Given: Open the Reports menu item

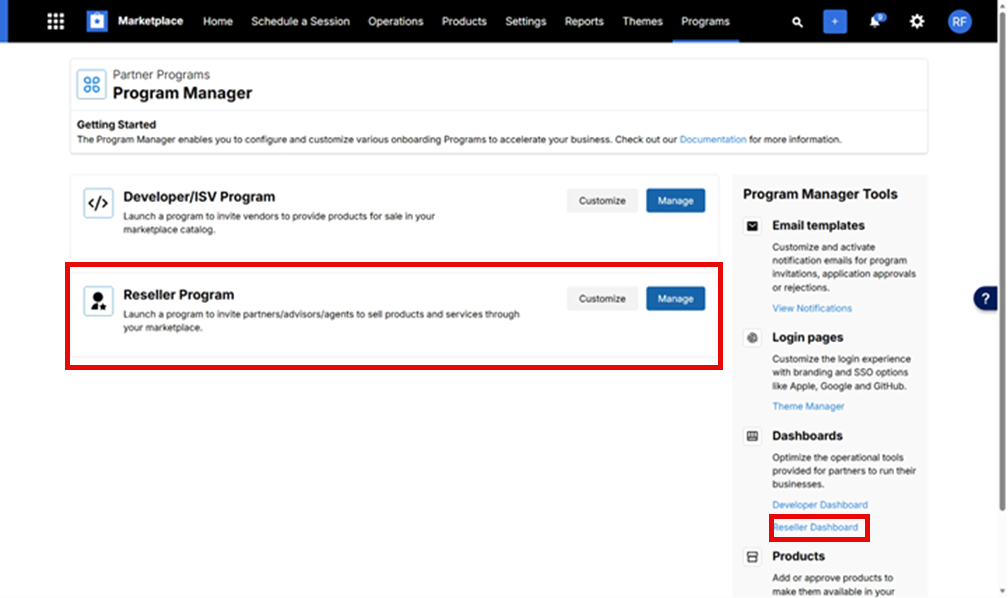Looking at the screenshot, I should [x=584, y=21].
